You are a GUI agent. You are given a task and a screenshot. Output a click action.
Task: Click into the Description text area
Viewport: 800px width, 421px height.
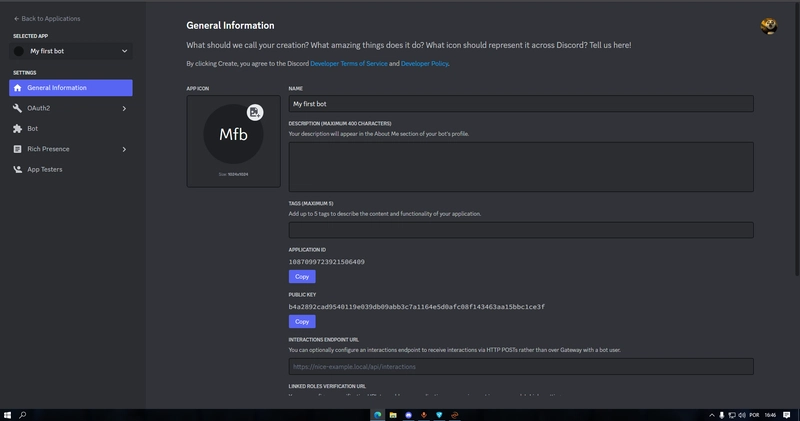pos(521,167)
